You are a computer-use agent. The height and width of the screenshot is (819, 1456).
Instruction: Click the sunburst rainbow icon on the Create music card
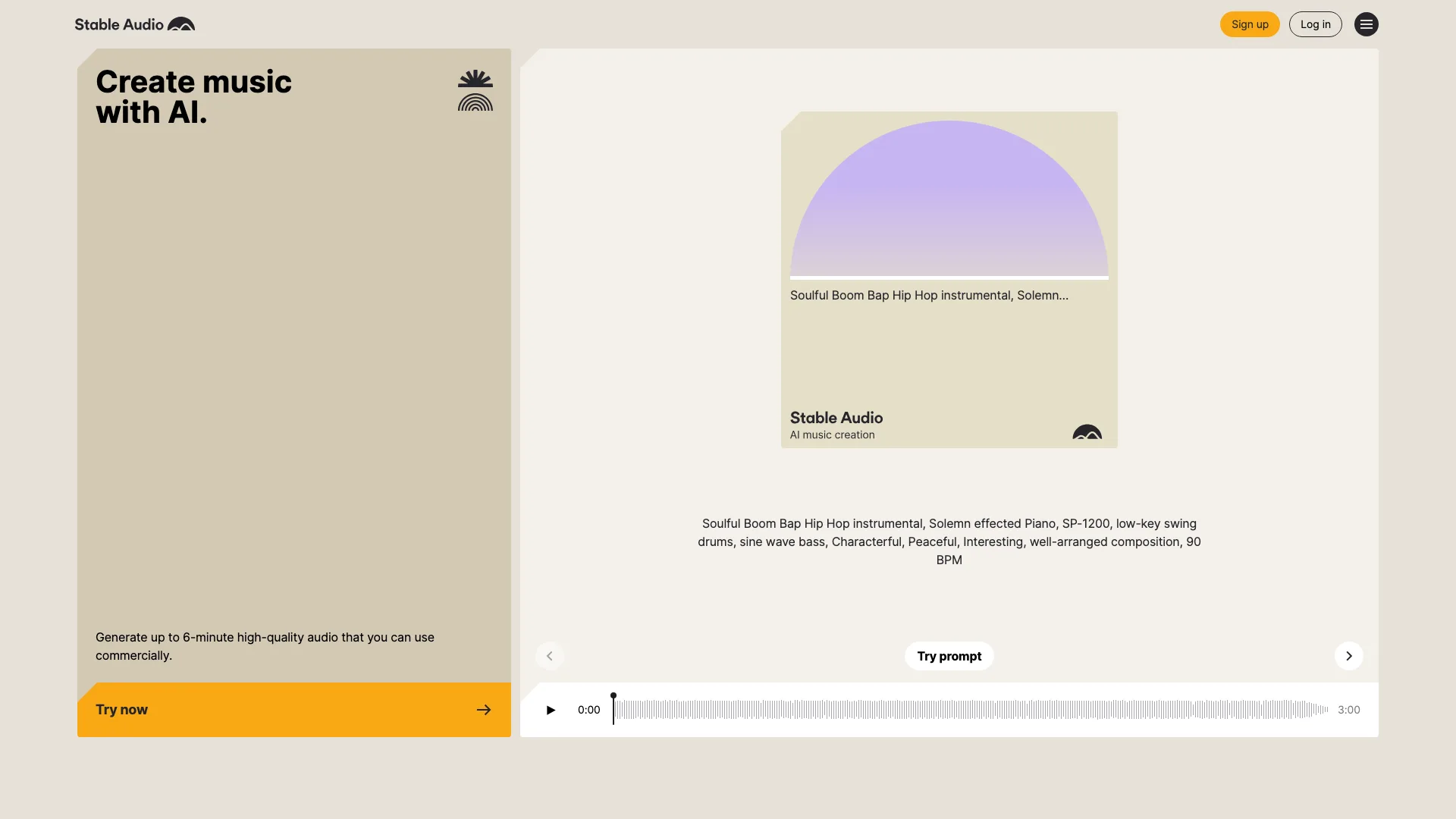click(x=475, y=90)
